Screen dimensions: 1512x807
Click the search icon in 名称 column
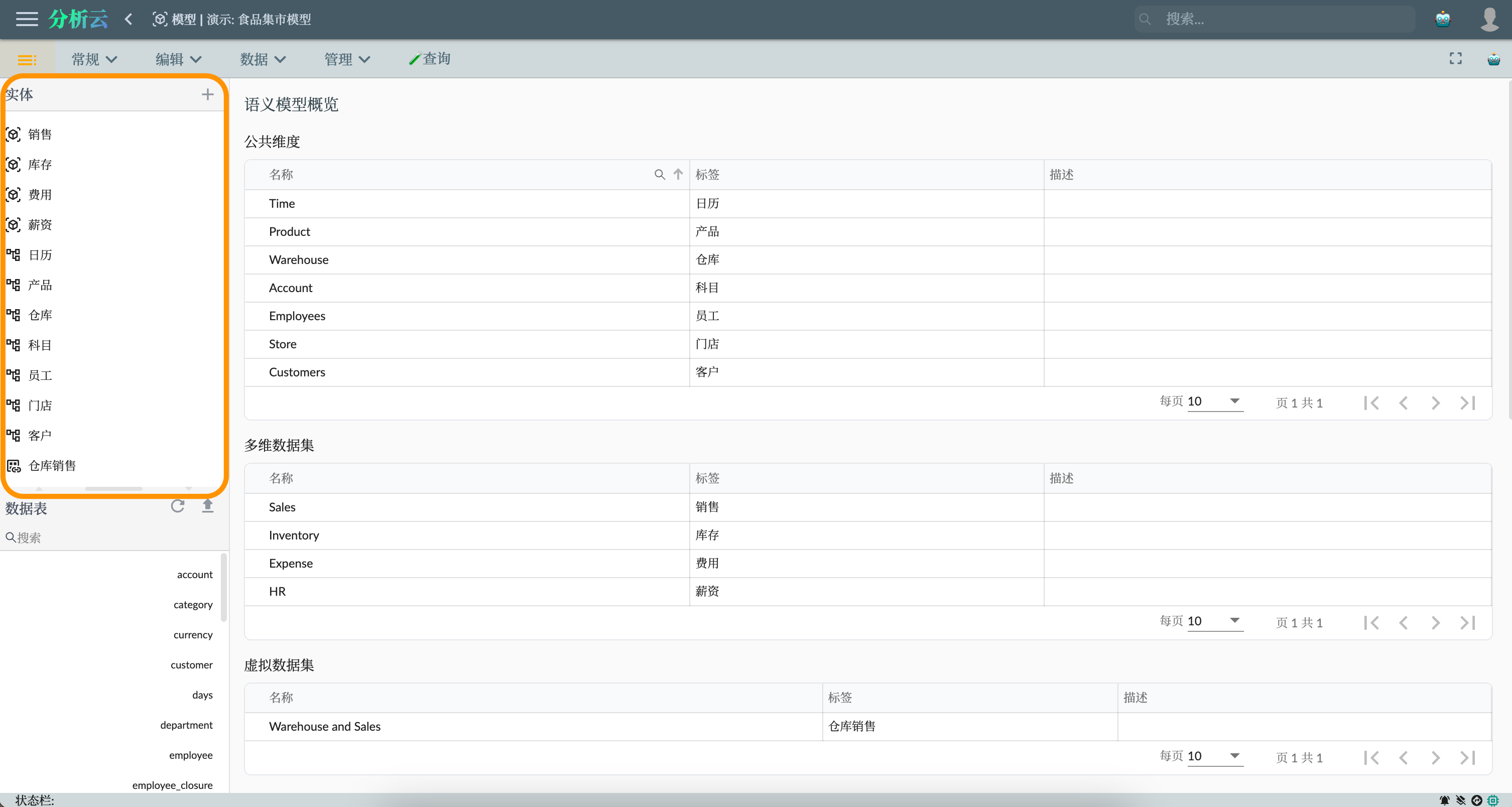tap(659, 174)
